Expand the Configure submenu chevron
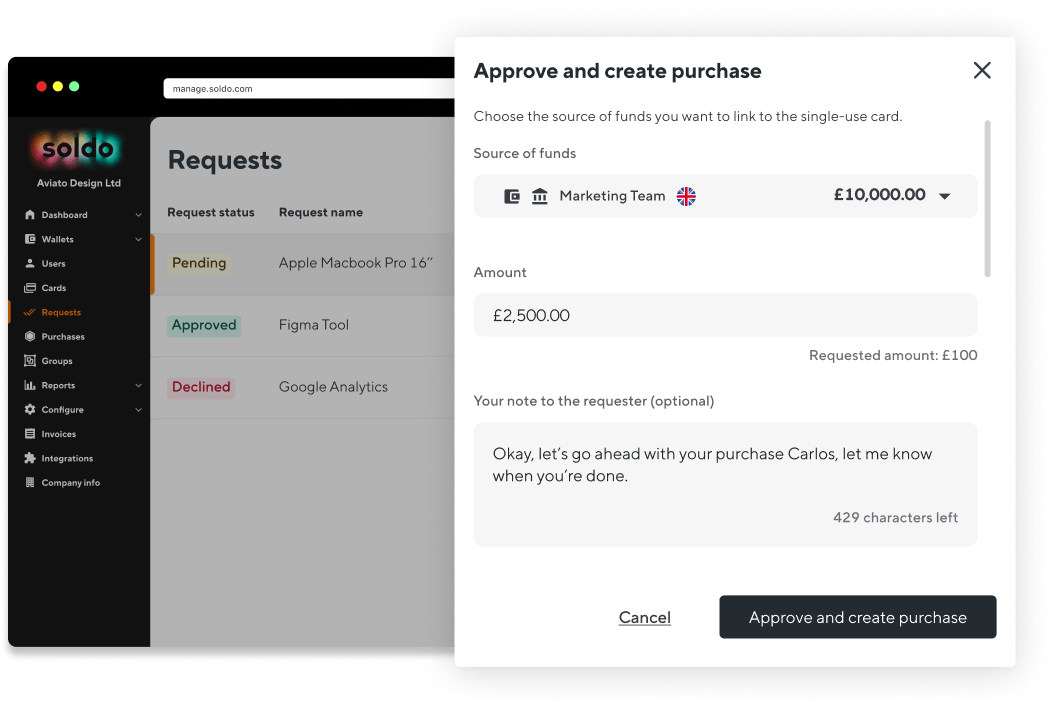The height and width of the screenshot is (711, 1056). click(x=138, y=410)
